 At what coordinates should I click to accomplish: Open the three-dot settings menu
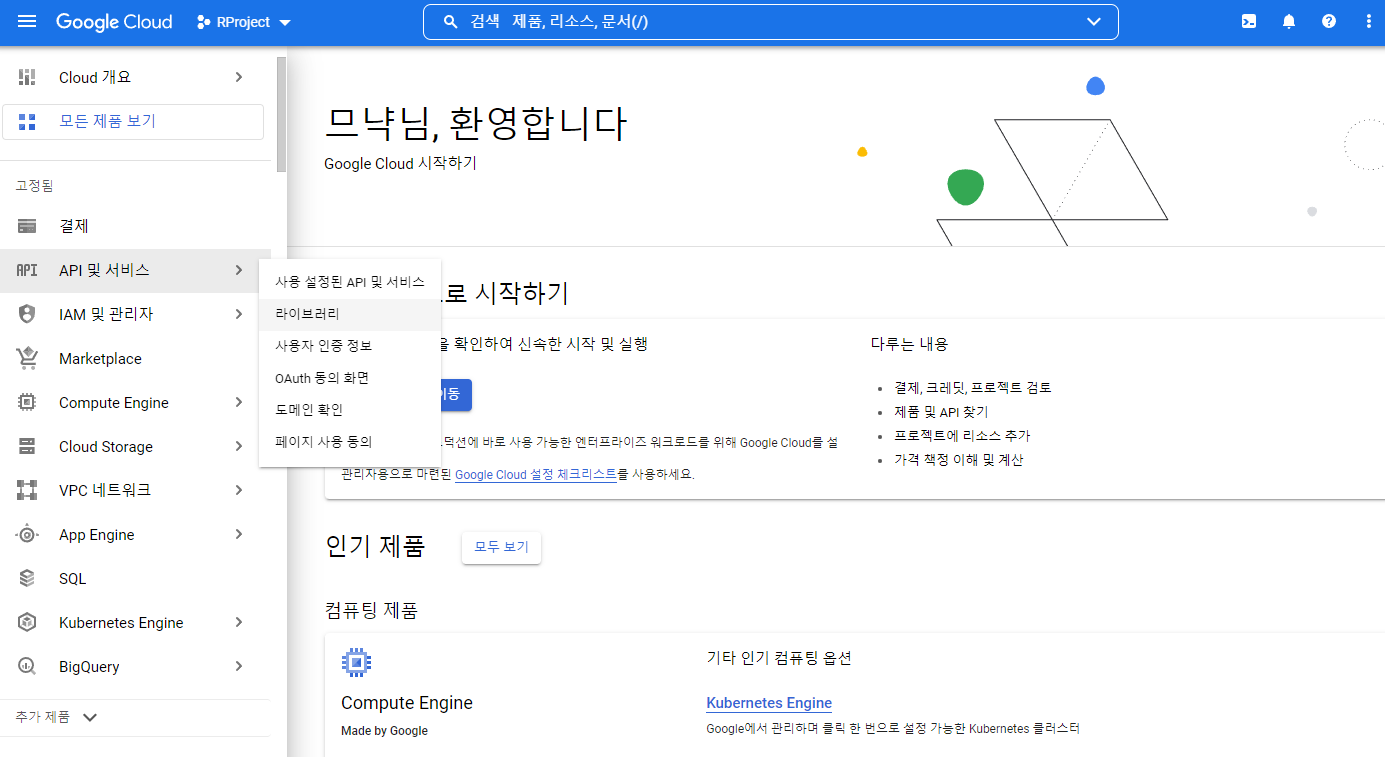pyautogui.click(x=1368, y=22)
